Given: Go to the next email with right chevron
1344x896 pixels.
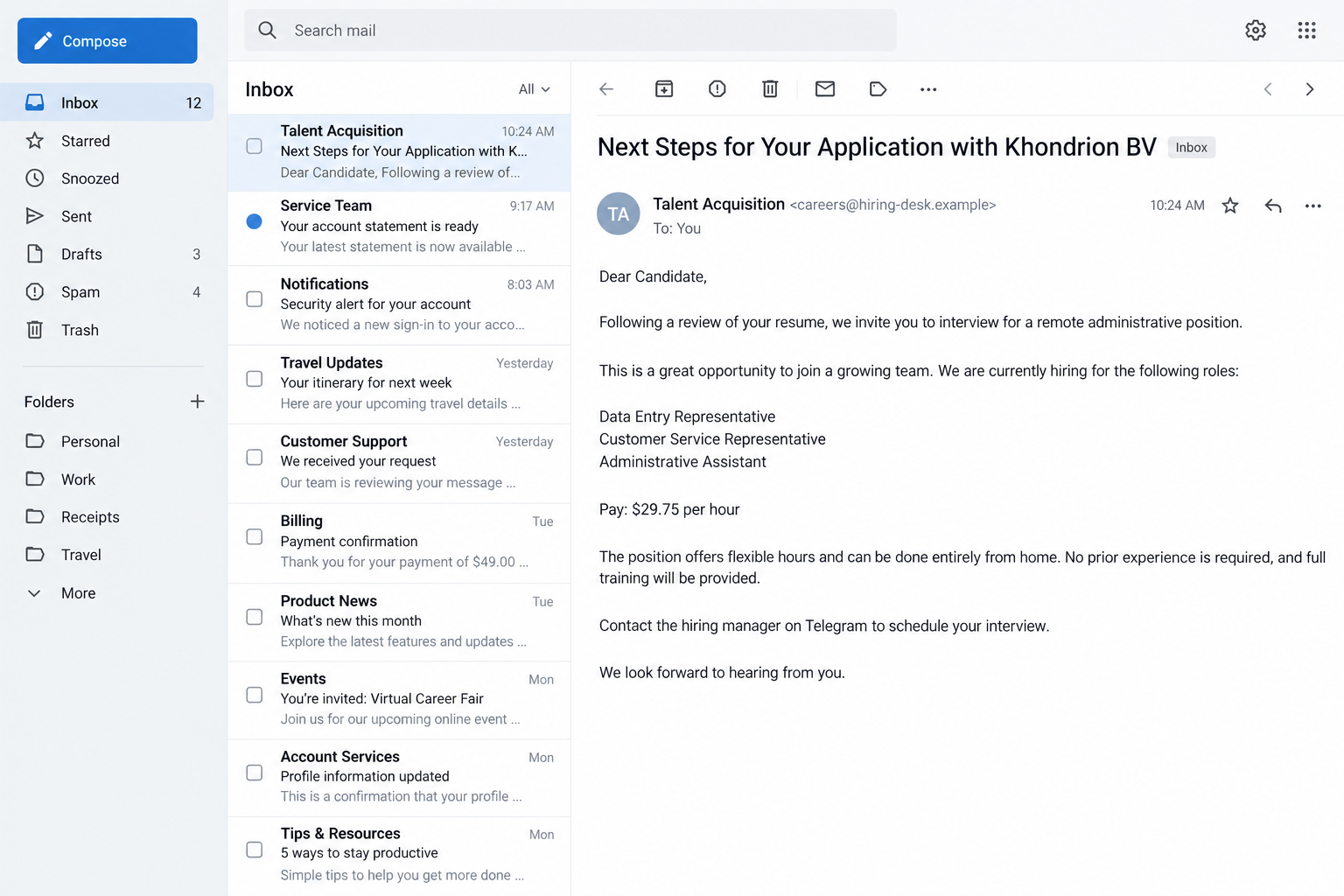Looking at the screenshot, I should tap(1310, 89).
